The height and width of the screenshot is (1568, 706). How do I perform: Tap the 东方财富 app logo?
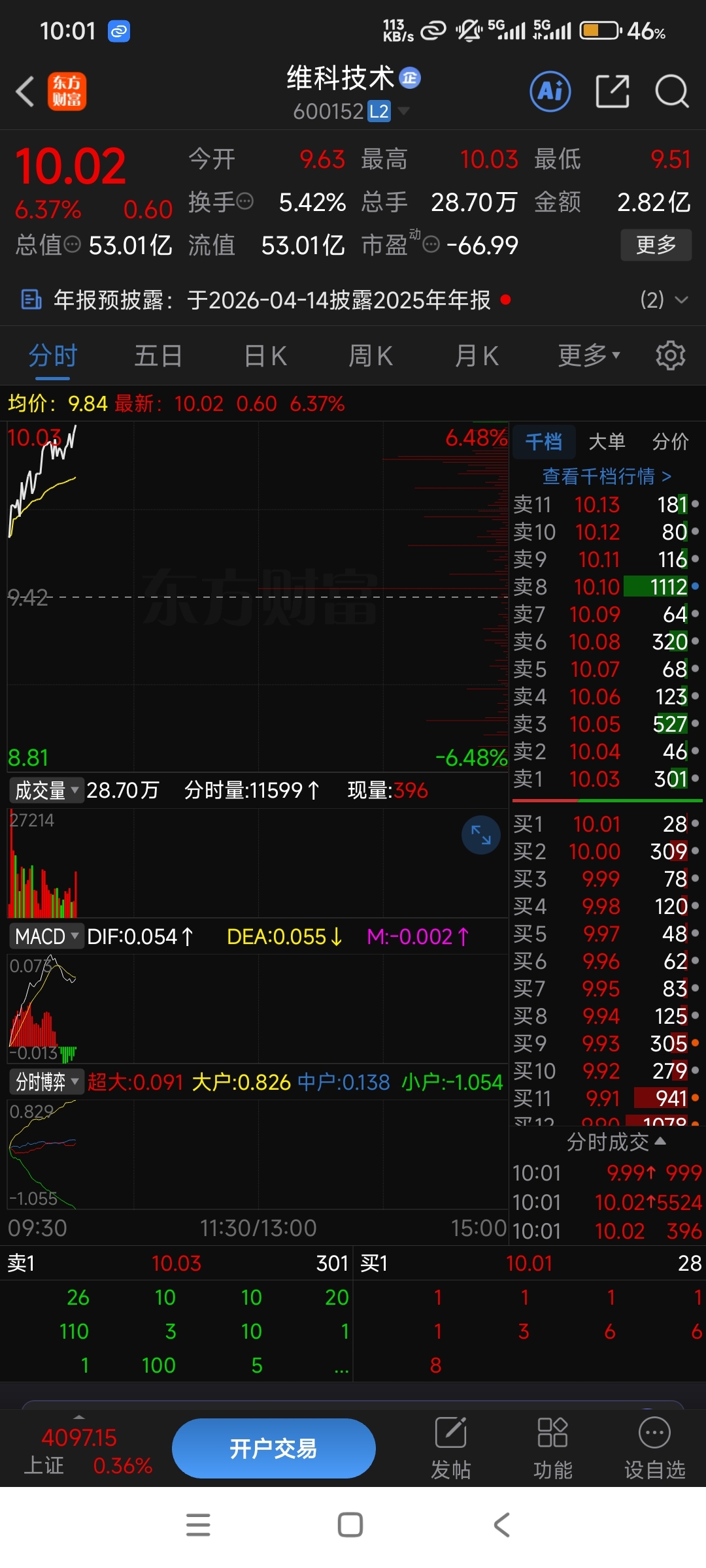tap(67, 91)
